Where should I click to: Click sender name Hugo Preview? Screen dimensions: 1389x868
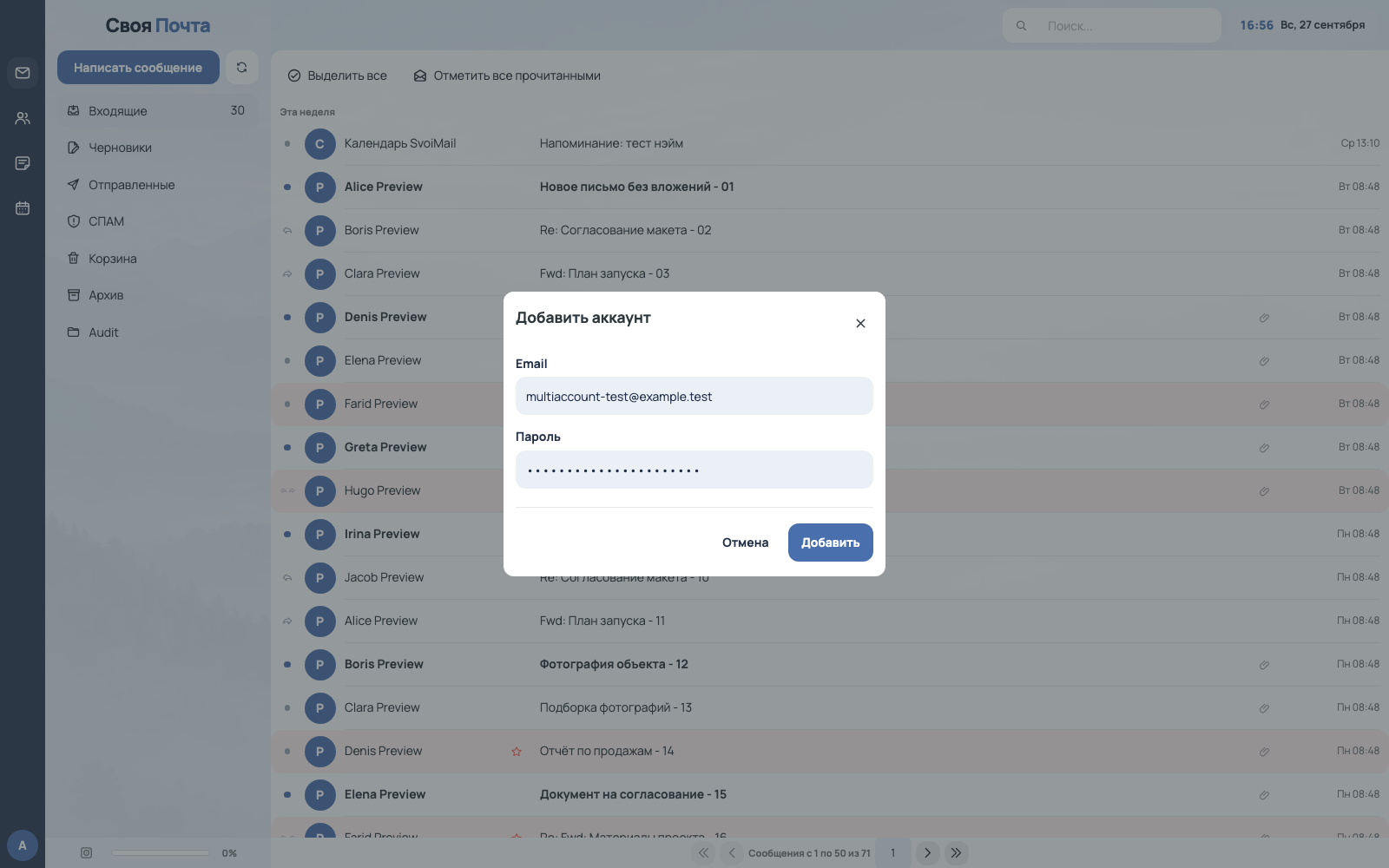point(382,491)
